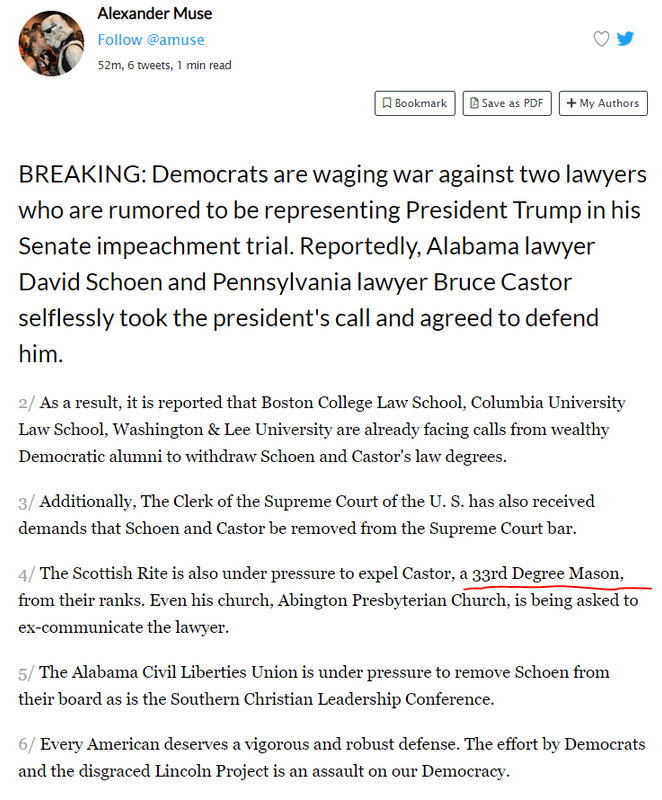Image resolution: width=662 pixels, height=800 pixels.
Task: Save thread using Save as PDF
Action: [507, 103]
